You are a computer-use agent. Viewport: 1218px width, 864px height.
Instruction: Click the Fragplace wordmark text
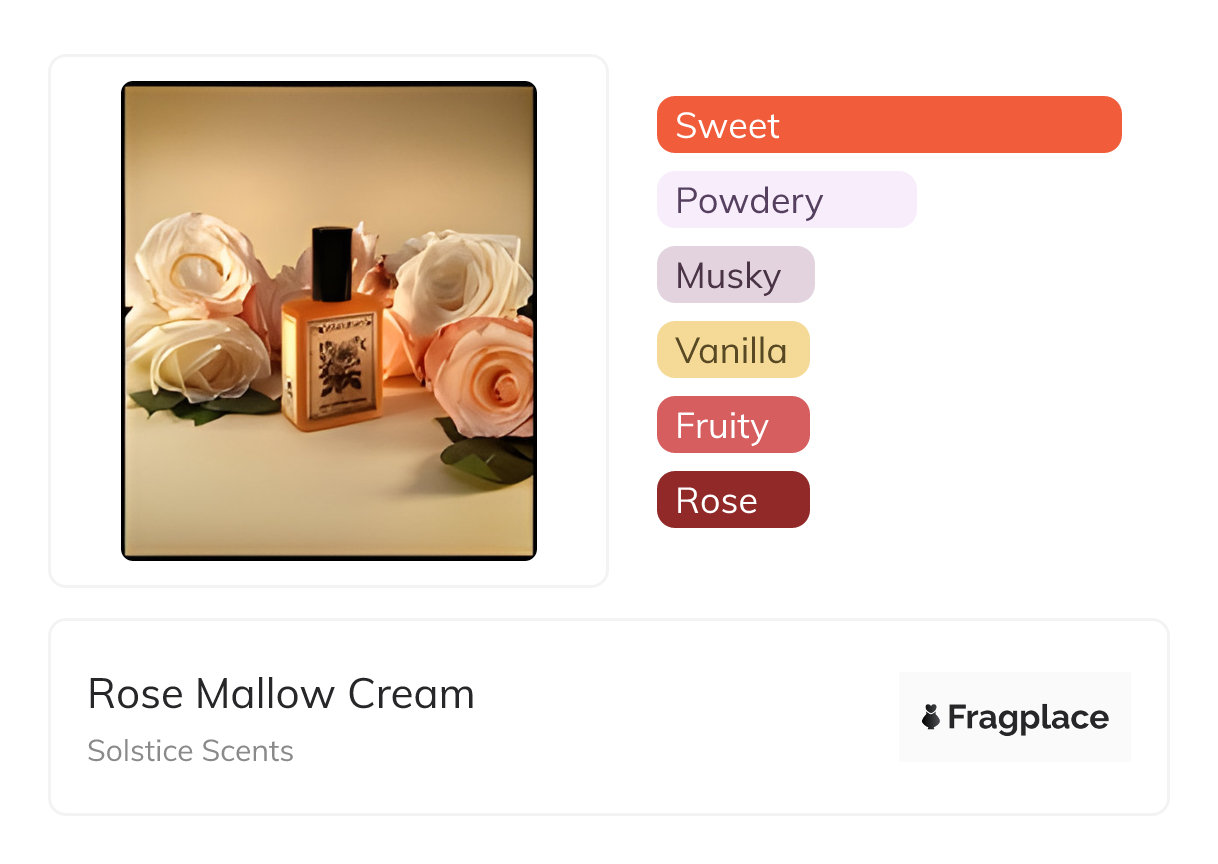pyautogui.click(x=1028, y=718)
